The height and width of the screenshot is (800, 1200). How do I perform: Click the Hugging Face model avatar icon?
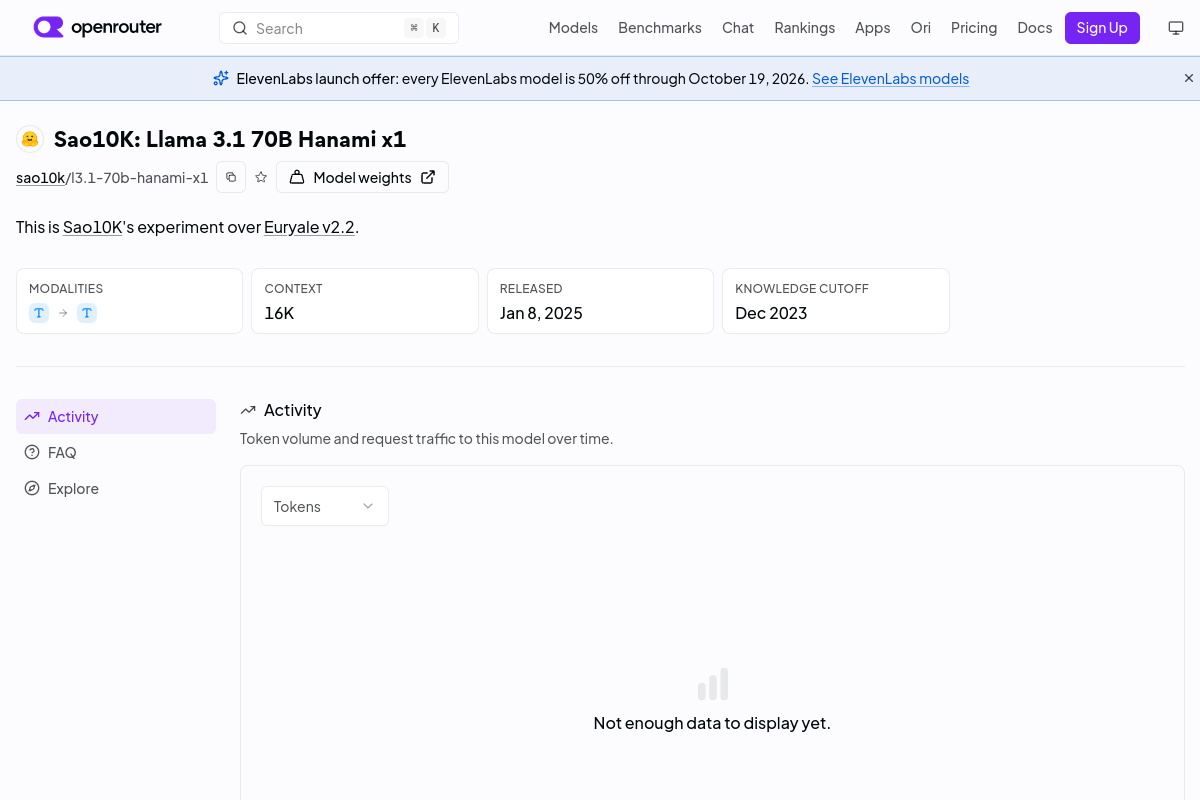pos(30,139)
